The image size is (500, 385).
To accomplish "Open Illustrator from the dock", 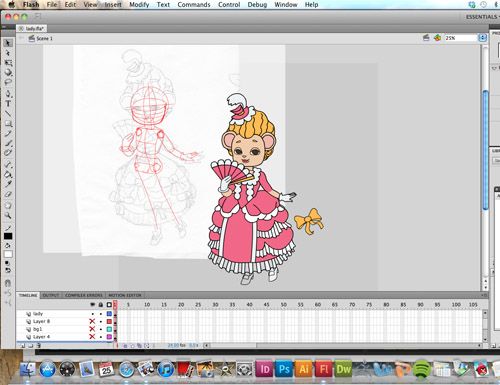I will coord(304,369).
